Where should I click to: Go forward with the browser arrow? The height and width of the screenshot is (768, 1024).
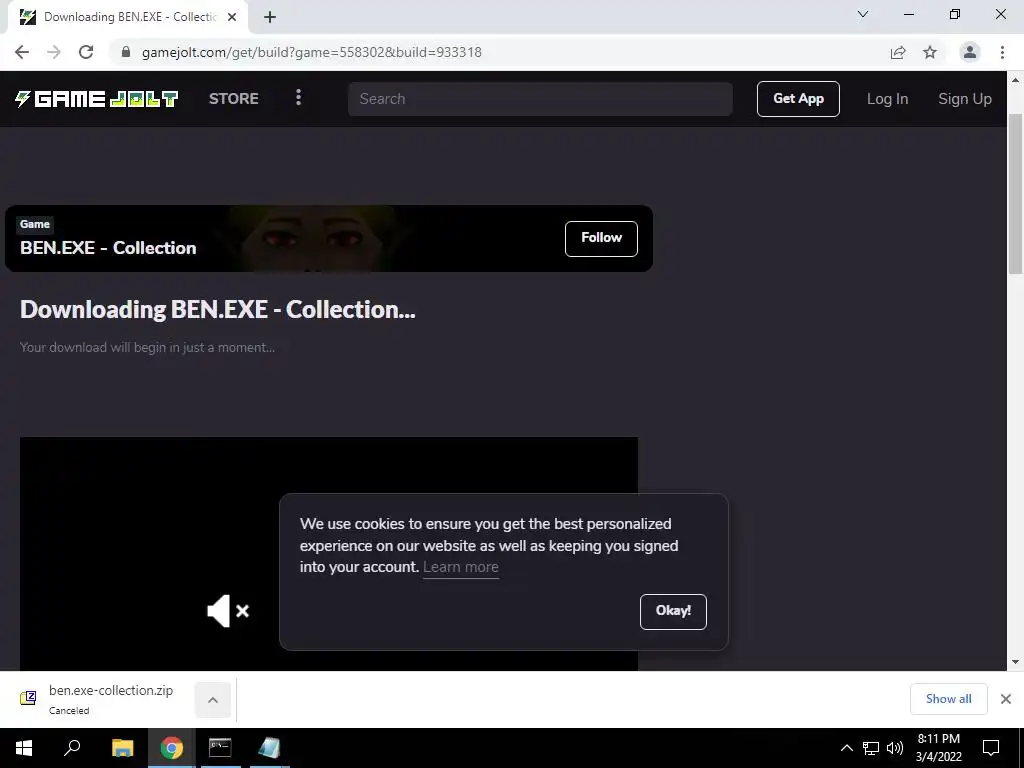coord(54,52)
